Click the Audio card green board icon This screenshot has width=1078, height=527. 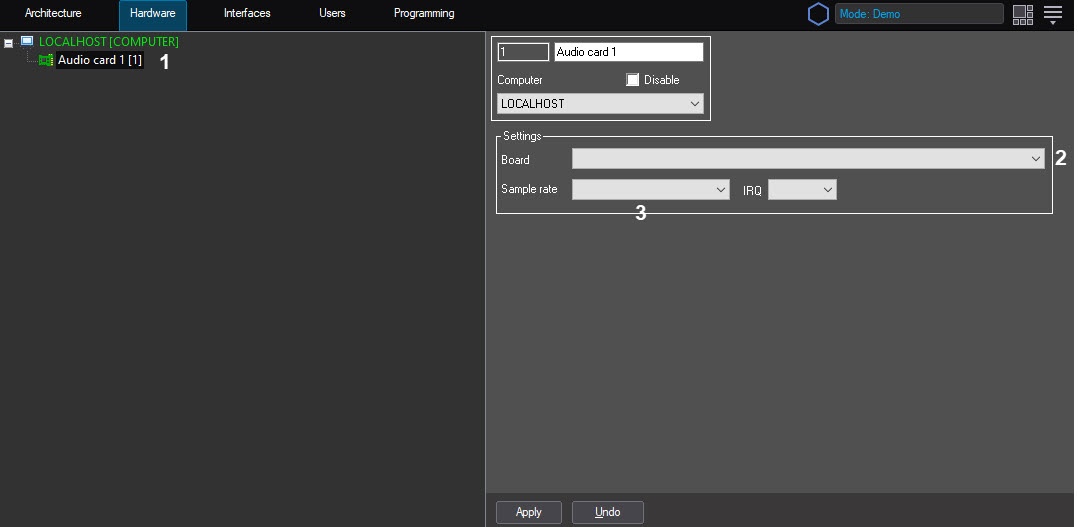(x=46, y=60)
